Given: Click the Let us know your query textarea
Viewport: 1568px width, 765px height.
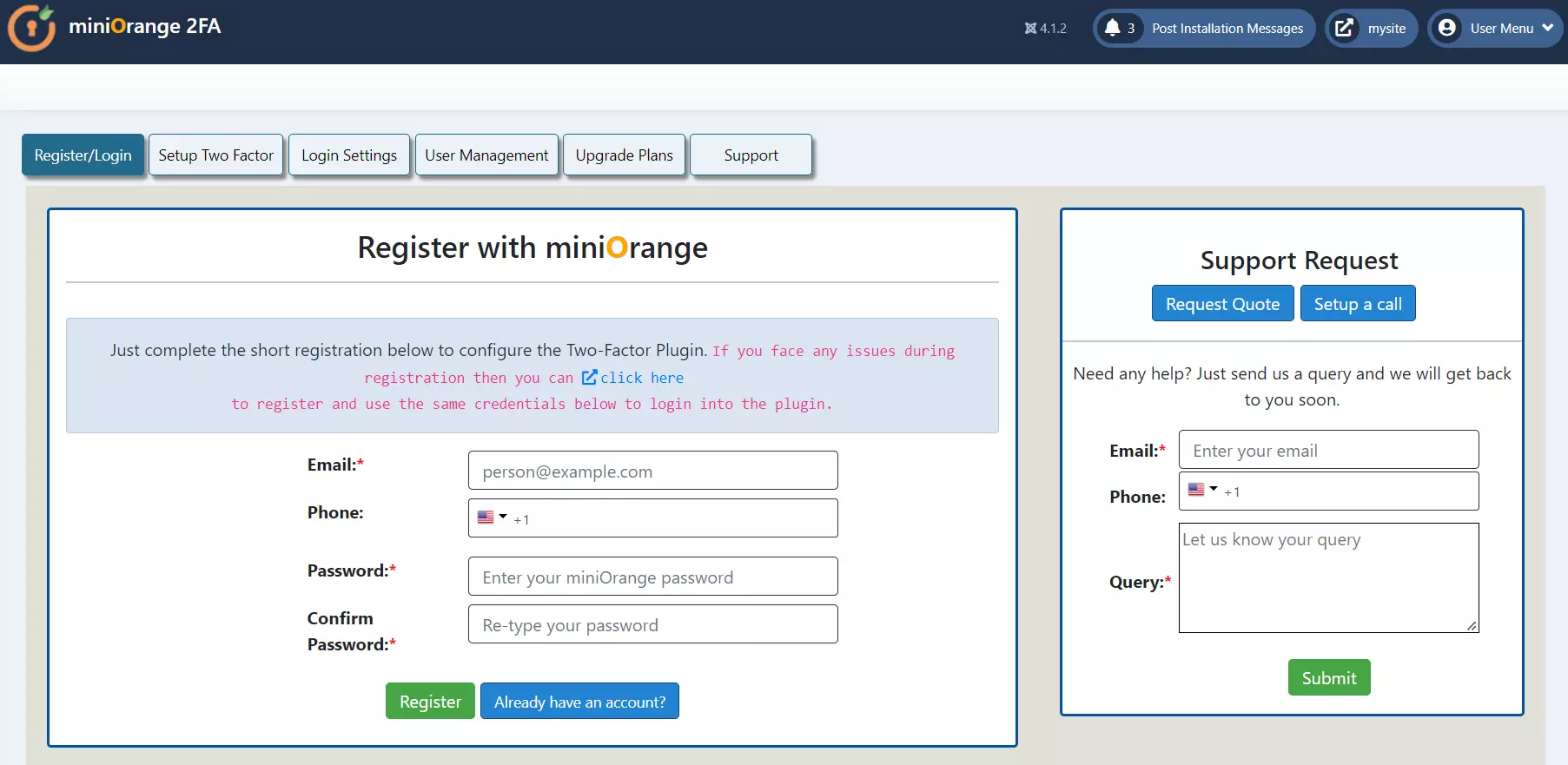Looking at the screenshot, I should [x=1329, y=577].
